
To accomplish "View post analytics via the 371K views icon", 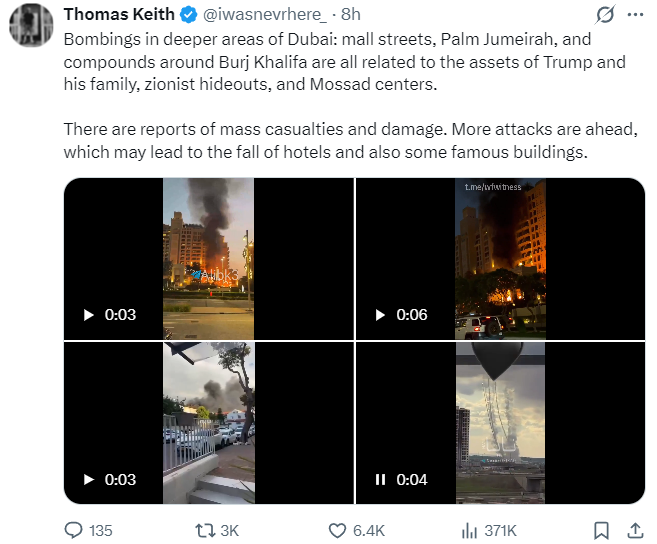I will pyautogui.click(x=471, y=530).
